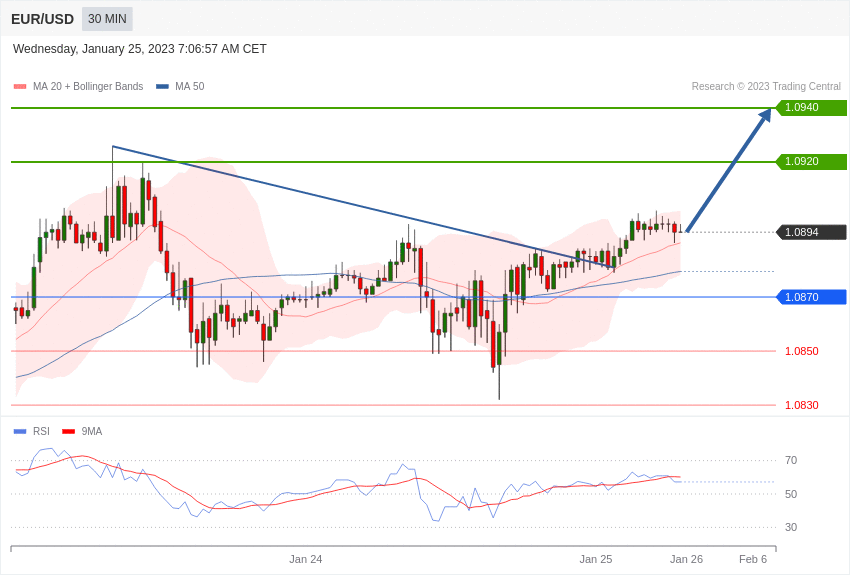The width and height of the screenshot is (850, 576).
Task: Click the red 9MA legend swatch
Action: 68,432
